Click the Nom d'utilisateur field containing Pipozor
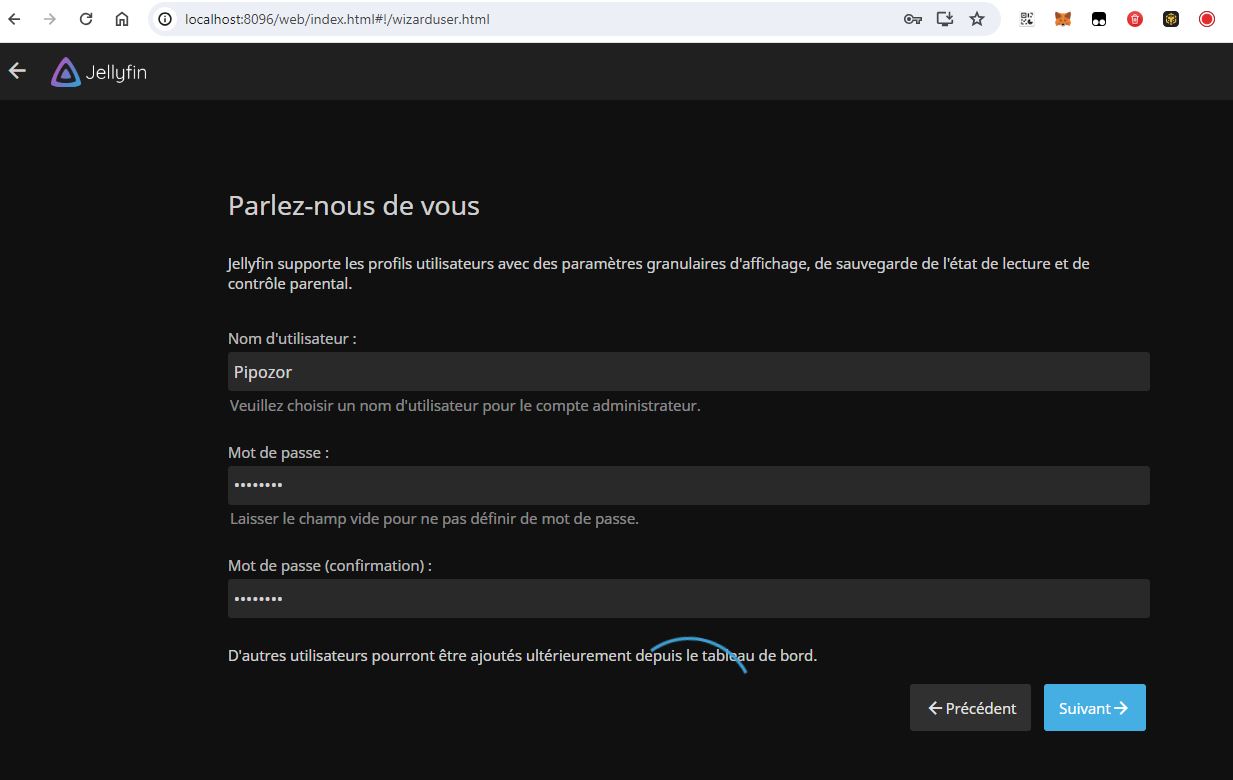The width and height of the screenshot is (1233, 780). coord(688,372)
